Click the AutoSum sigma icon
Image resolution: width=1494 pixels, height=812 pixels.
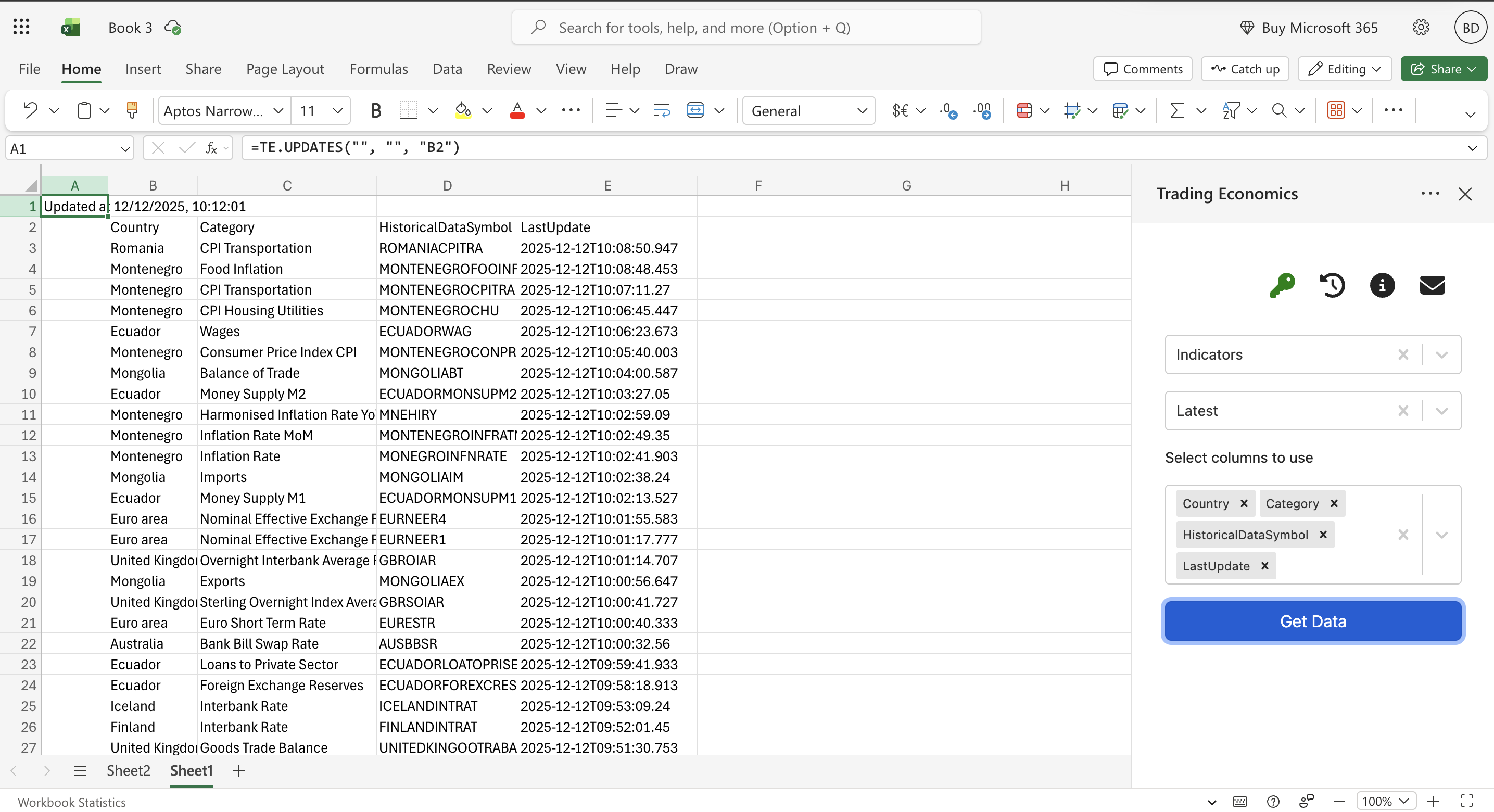(1177, 110)
